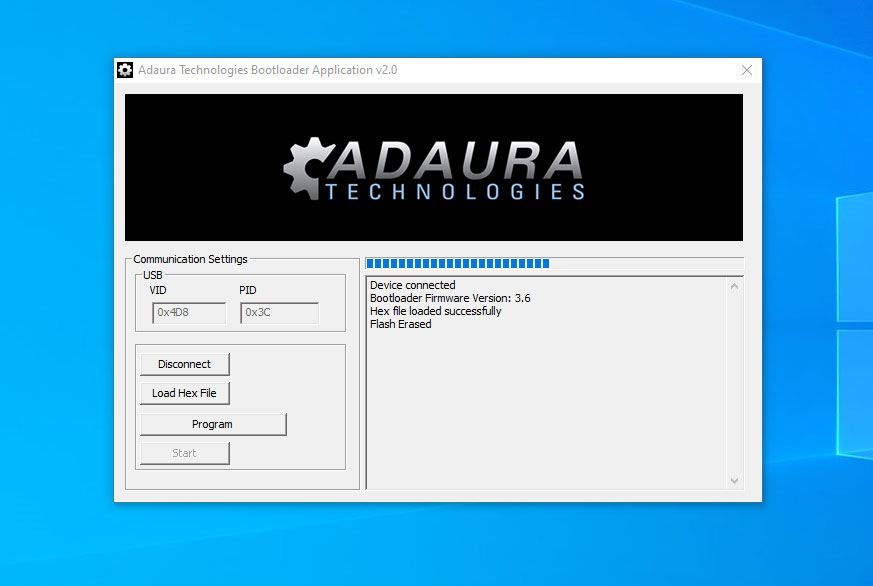This screenshot has width=873, height=586.
Task: Click the window title bar text
Action: (x=267, y=70)
